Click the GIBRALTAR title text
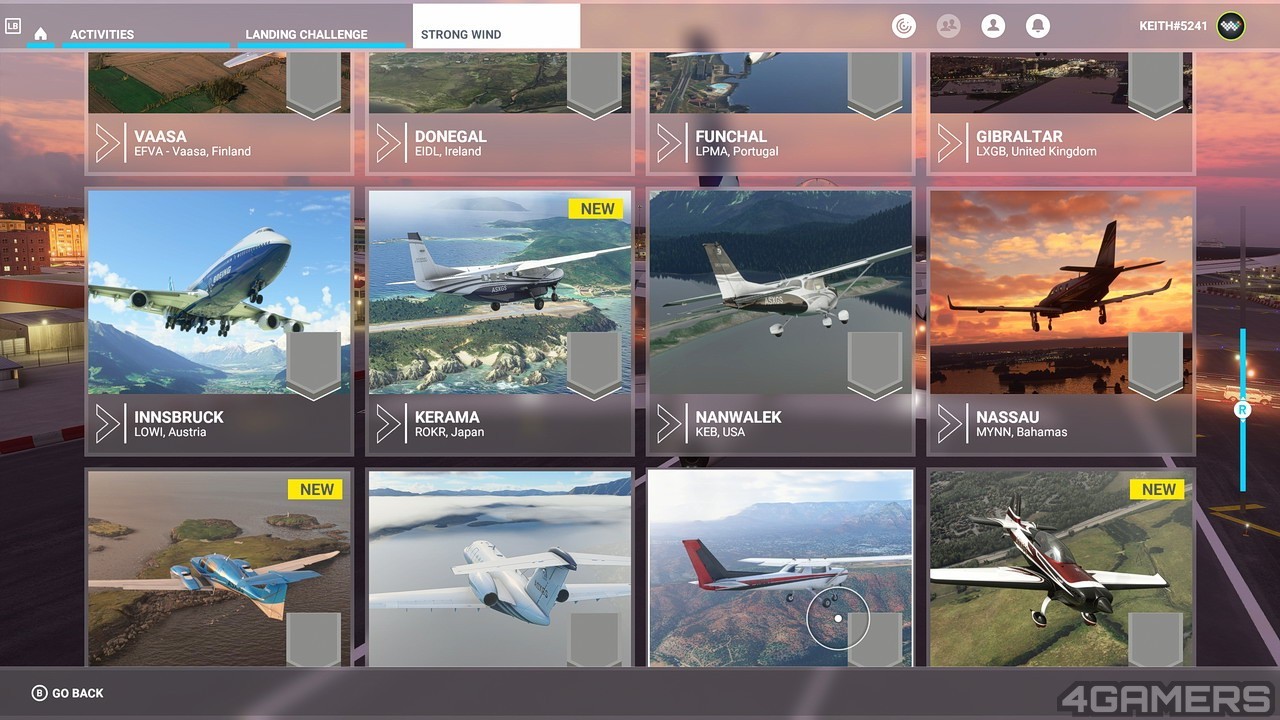The width and height of the screenshot is (1280, 720). click(1019, 136)
